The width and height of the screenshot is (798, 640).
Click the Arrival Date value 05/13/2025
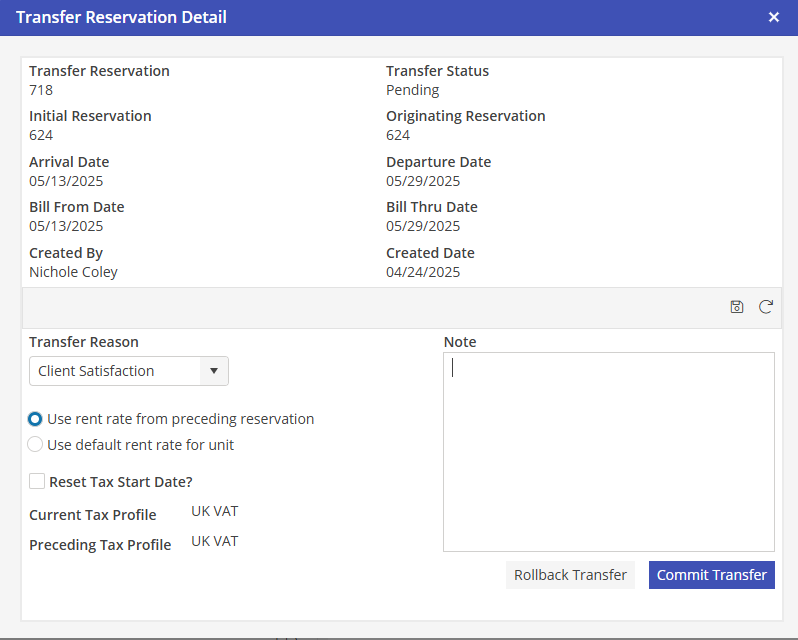click(66, 181)
